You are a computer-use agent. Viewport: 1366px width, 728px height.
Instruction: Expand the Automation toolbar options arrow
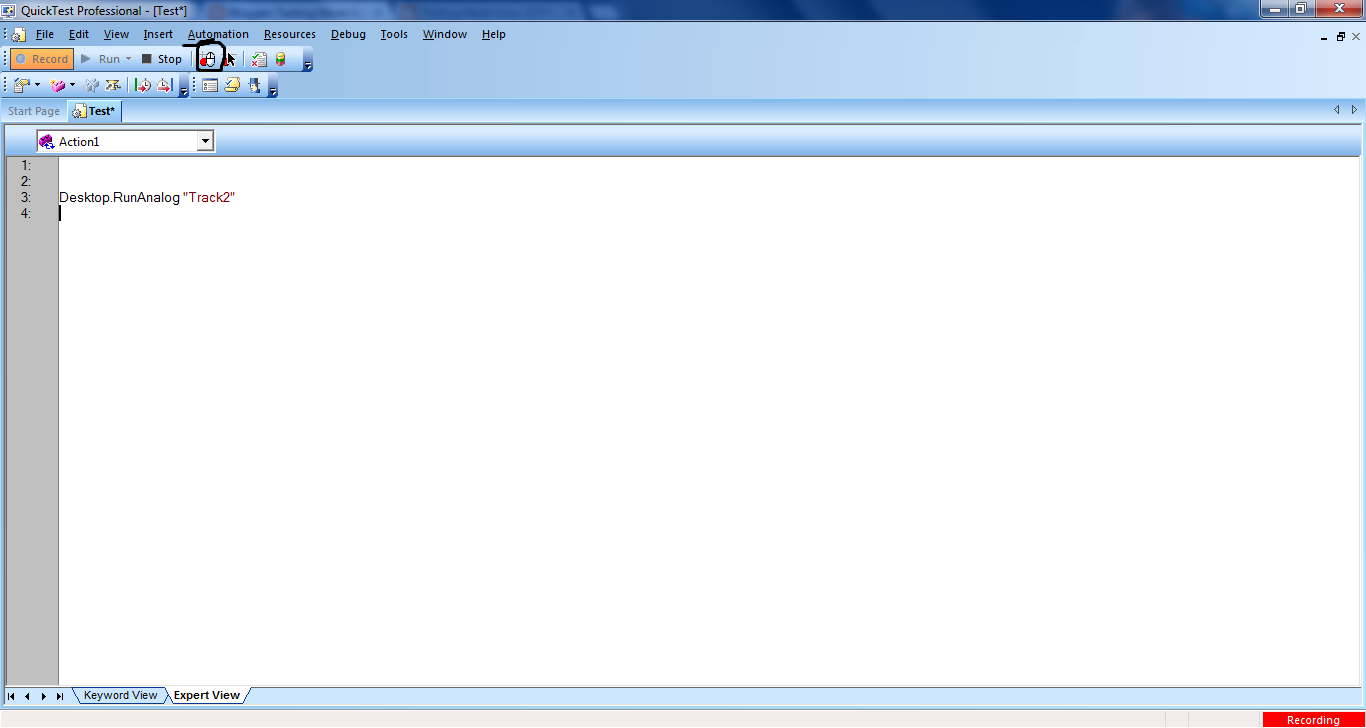pyautogui.click(x=308, y=61)
